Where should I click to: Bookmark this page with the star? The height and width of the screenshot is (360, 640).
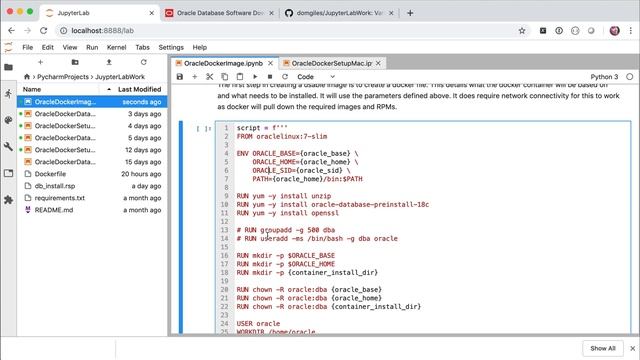[522, 31]
